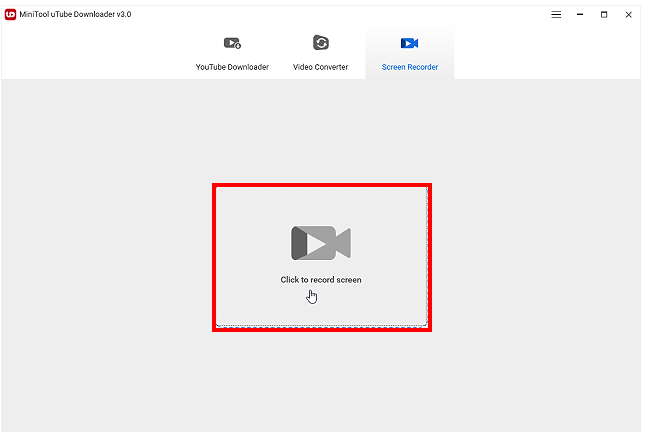Screen dimensions: 655x433
Task: Minimize the MiniTool uTube Downloader window
Action: (x=580, y=15)
